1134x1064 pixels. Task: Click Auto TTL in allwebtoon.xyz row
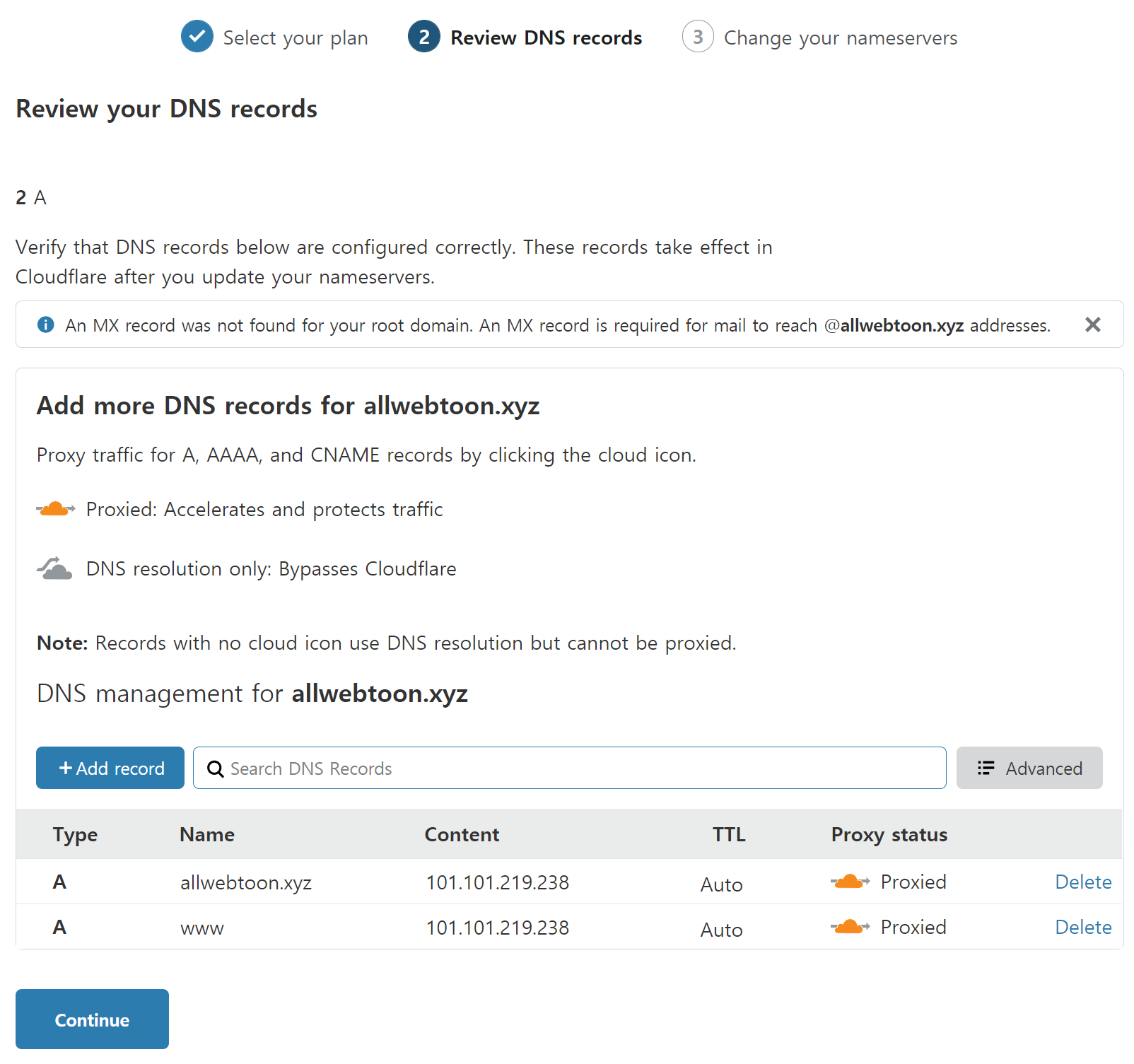722,884
